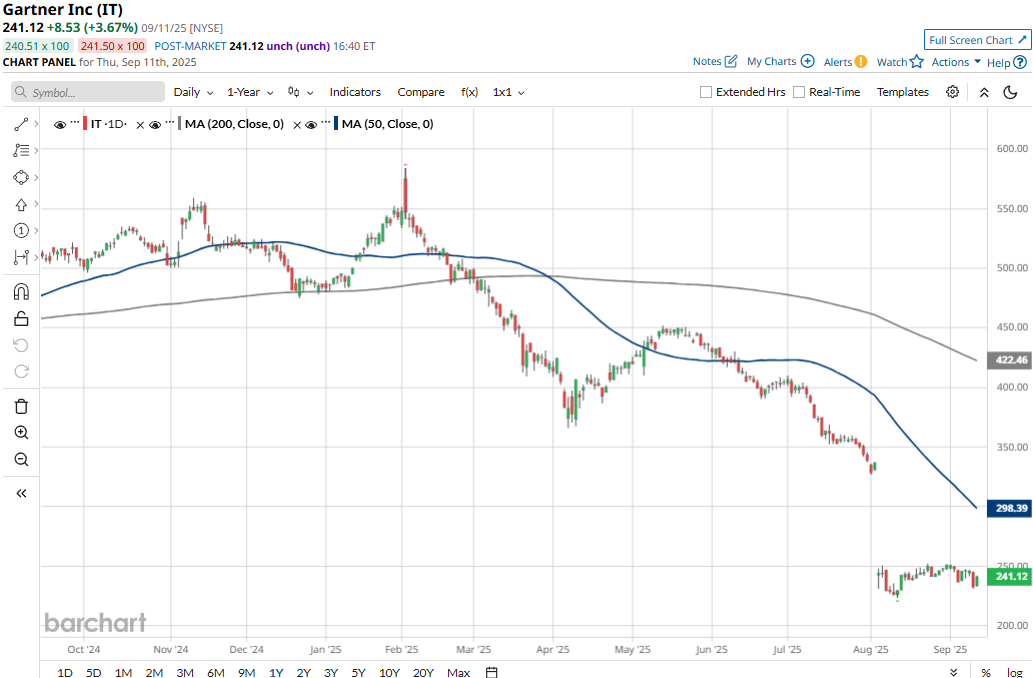Expand the measure tool submenu arrow
Screen dimensions: 1033x678
pyautogui.click(x=36, y=256)
